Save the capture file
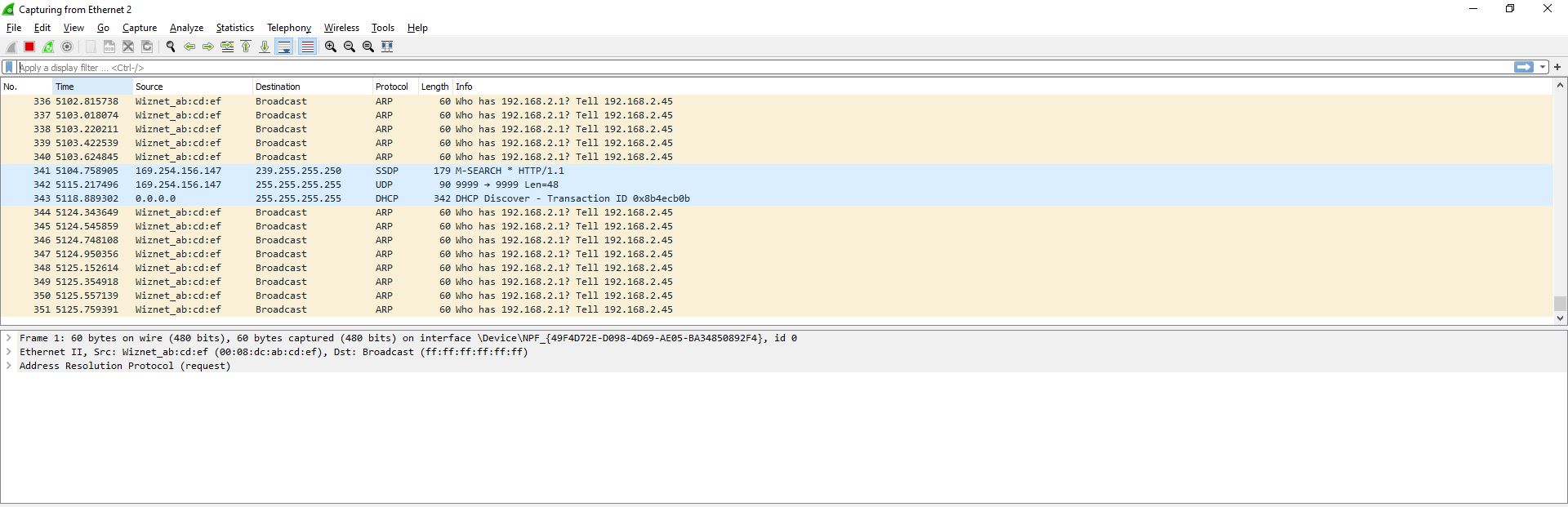The image size is (1568, 507). pyautogui.click(x=109, y=47)
